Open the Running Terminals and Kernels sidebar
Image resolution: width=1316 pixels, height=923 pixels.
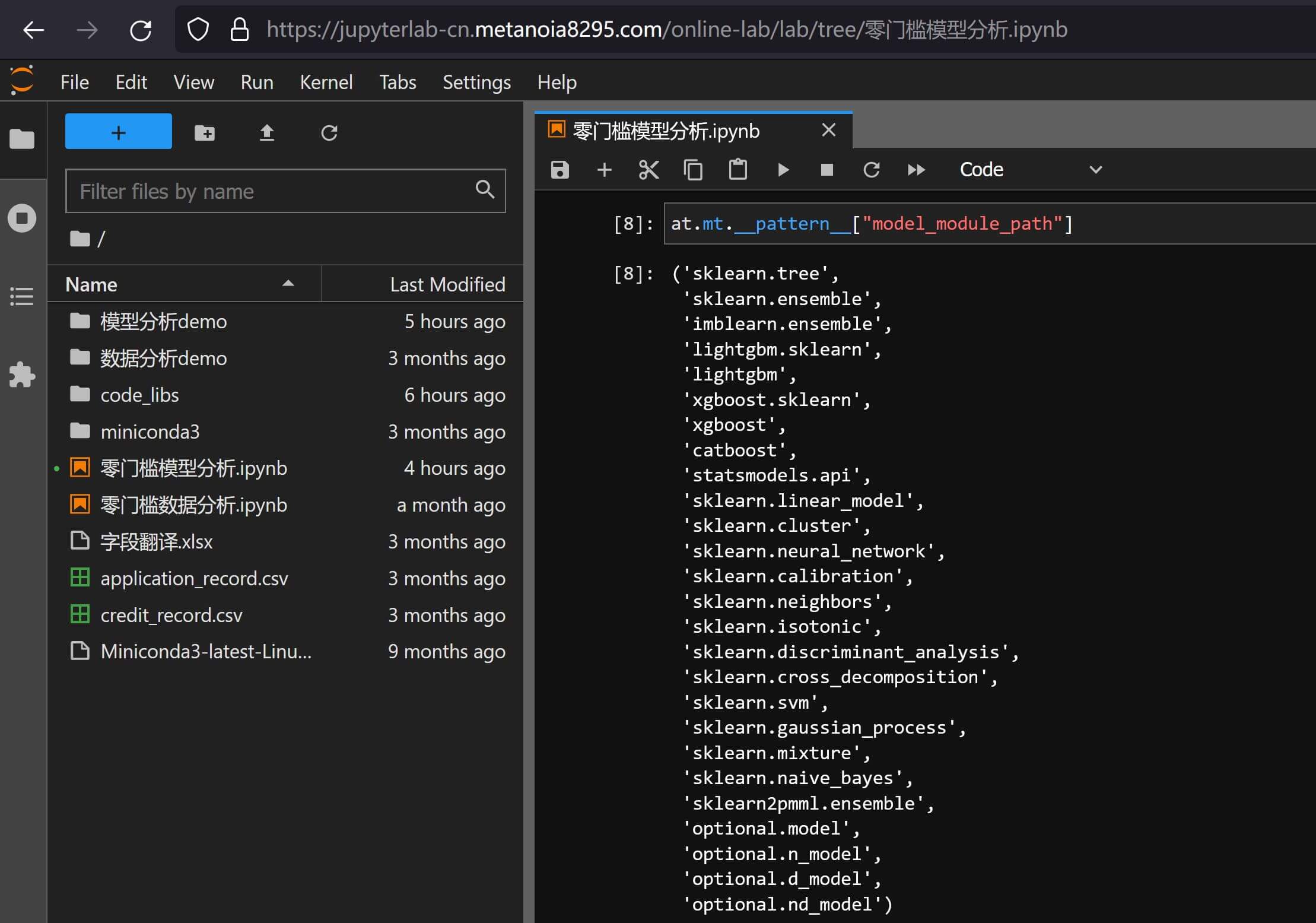click(22, 218)
